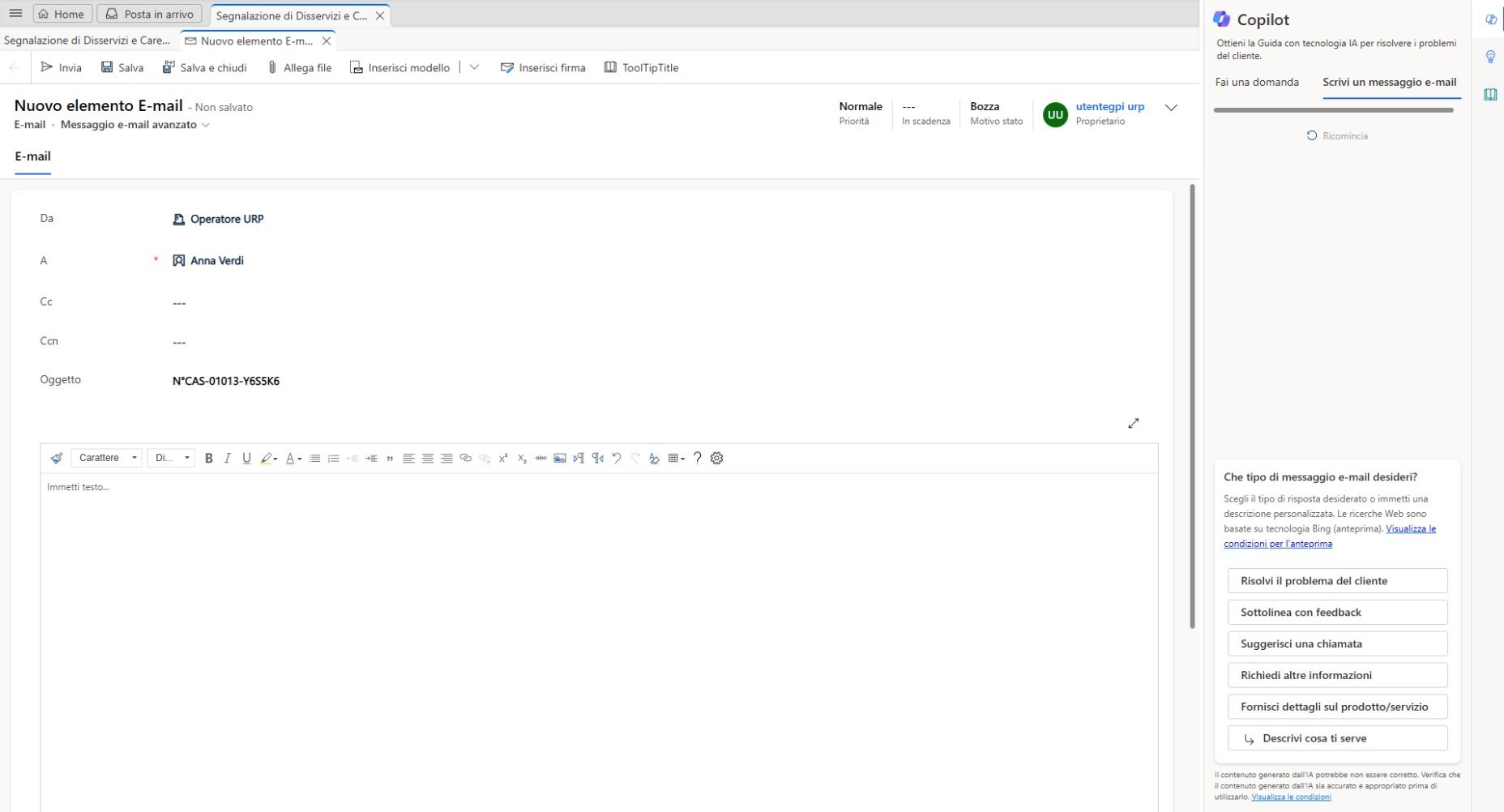Open the Posta in arrivo tab
Viewport: 1504px width, 812px height.
pyautogui.click(x=149, y=13)
